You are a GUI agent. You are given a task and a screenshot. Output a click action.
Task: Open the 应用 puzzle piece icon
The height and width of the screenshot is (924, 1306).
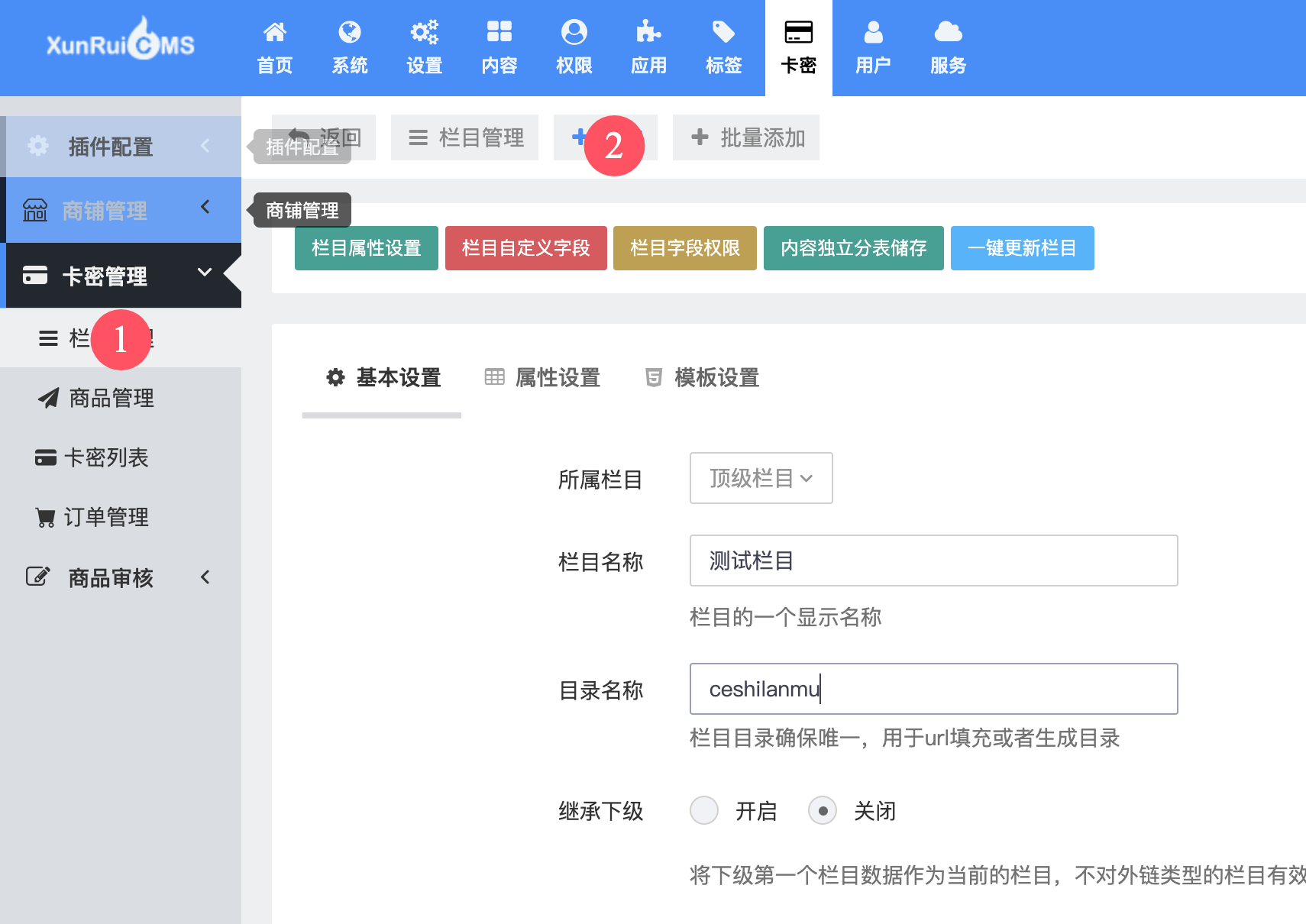click(648, 32)
